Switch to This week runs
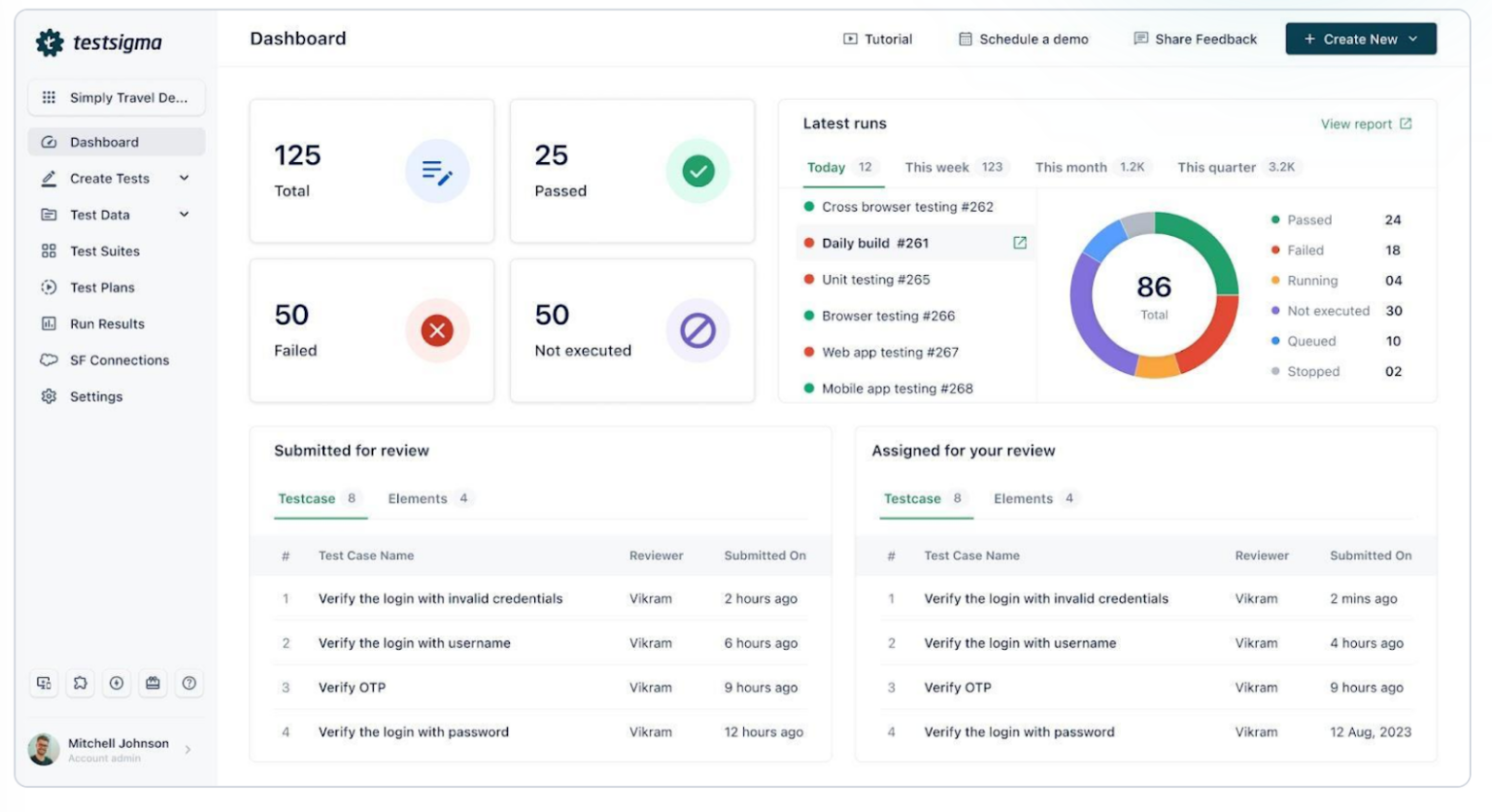This screenshot has width=1492, height=812. coord(936,167)
